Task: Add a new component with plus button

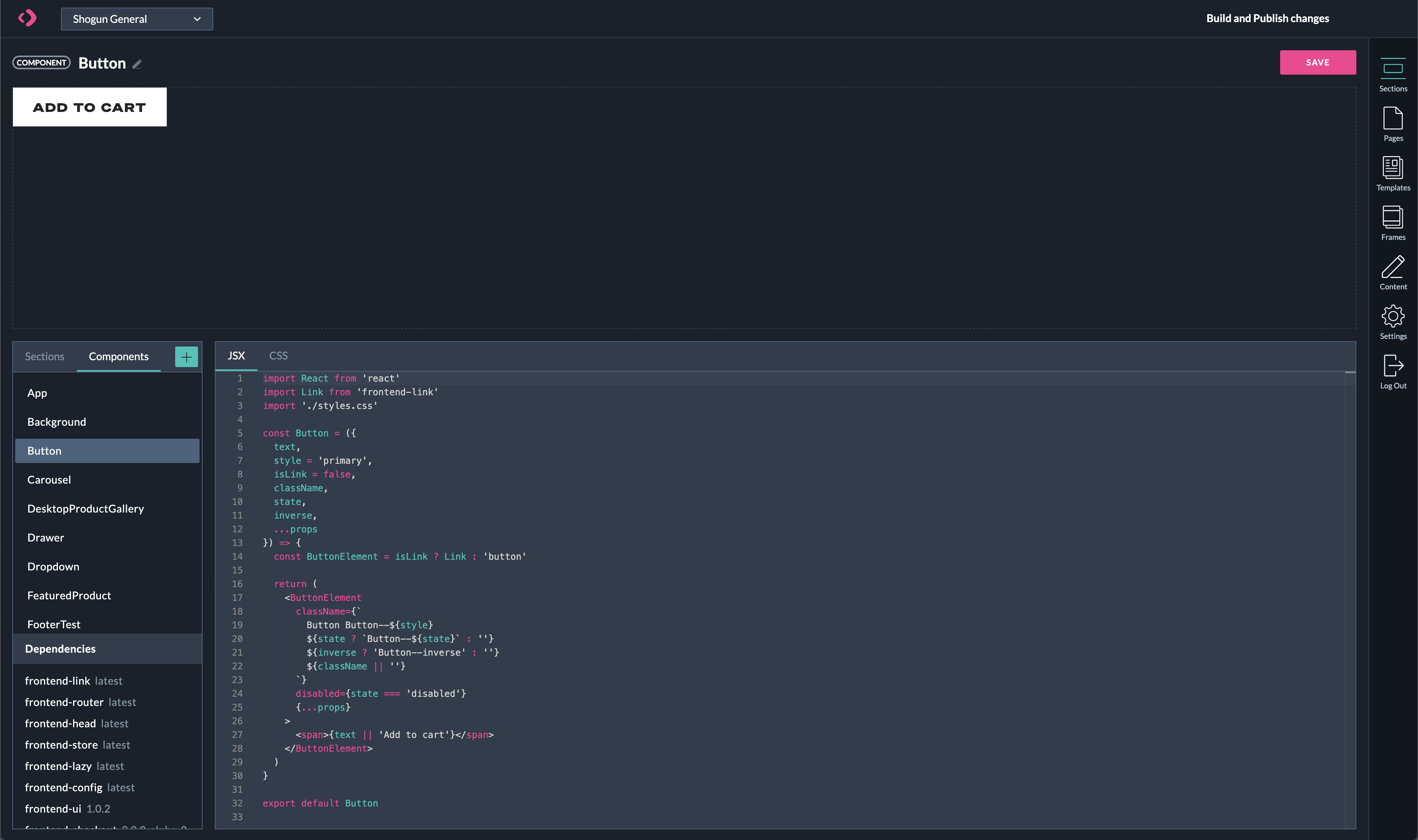Action: coord(186,357)
